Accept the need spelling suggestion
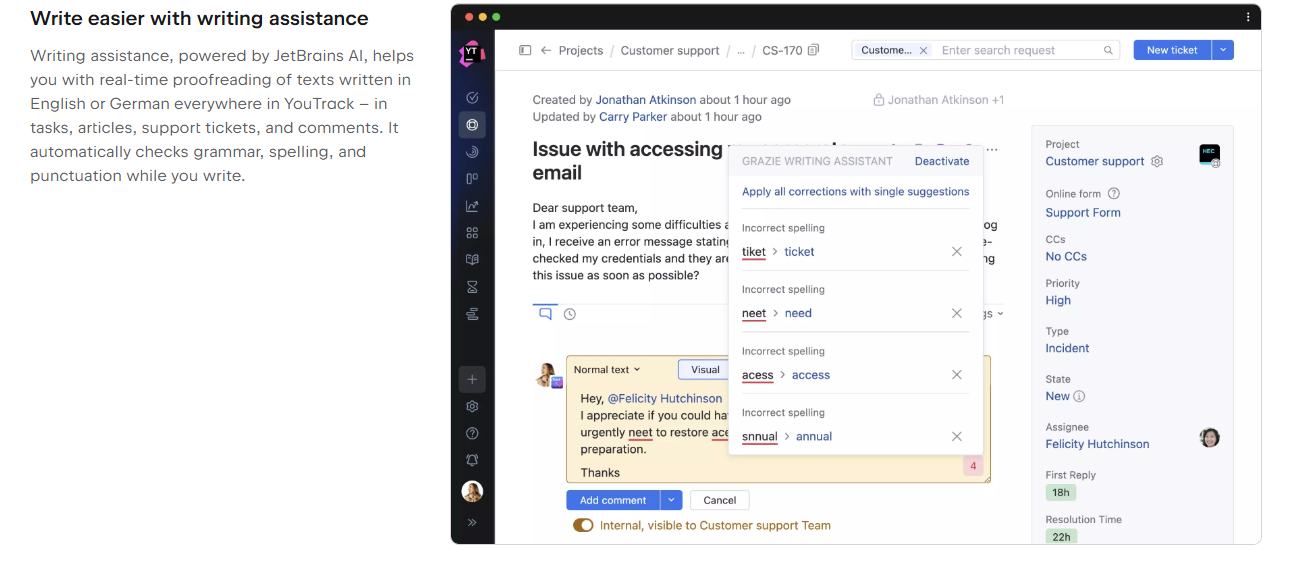The image size is (1309, 568). coord(798,313)
